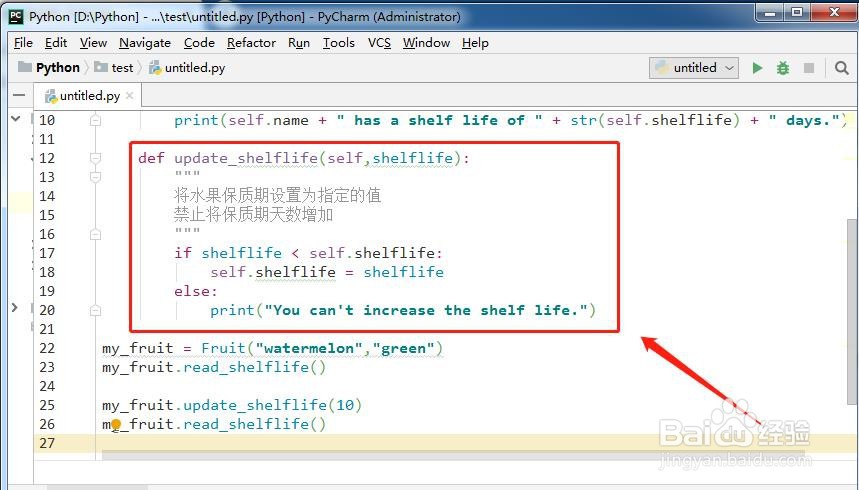
Task: Click 'else:' keyword on line 19
Action: point(196,292)
